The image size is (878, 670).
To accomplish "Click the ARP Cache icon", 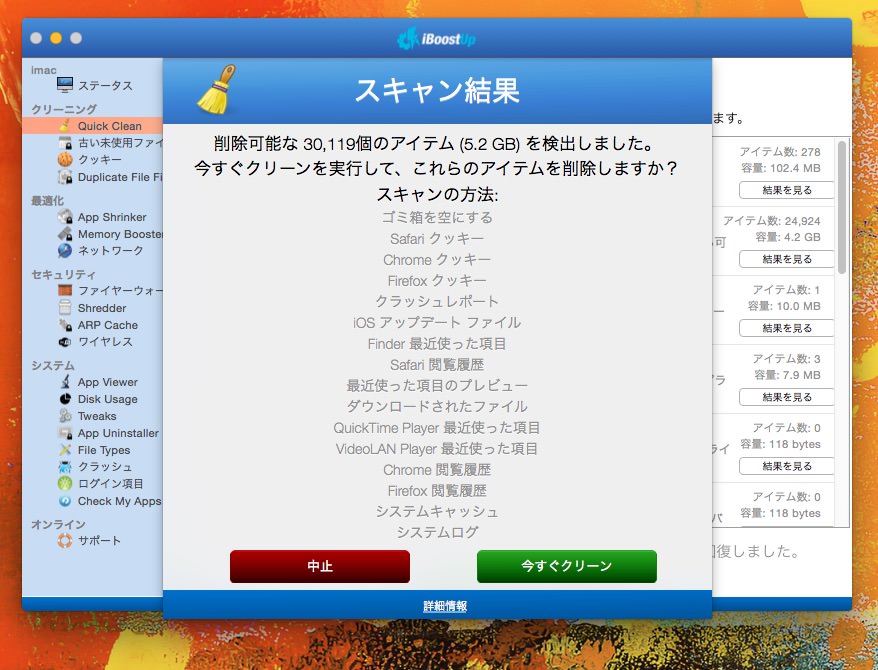I will (x=65, y=325).
